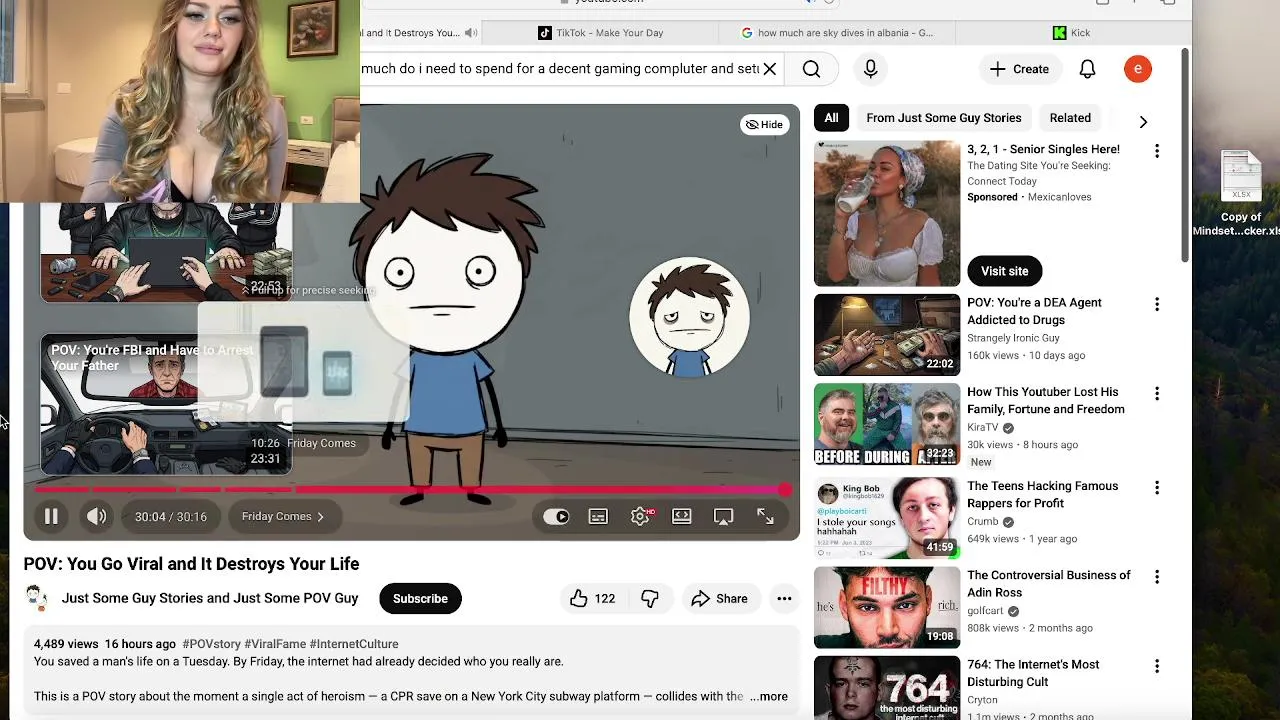Enter full screen mode
Screen dimensions: 1280x720
[x=765, y=516]
